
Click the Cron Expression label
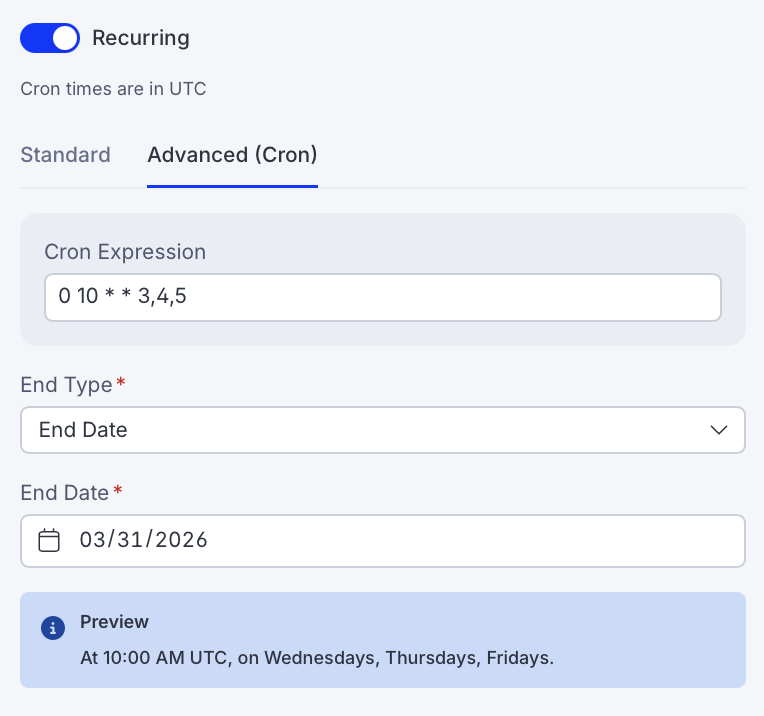pos(125,252)
